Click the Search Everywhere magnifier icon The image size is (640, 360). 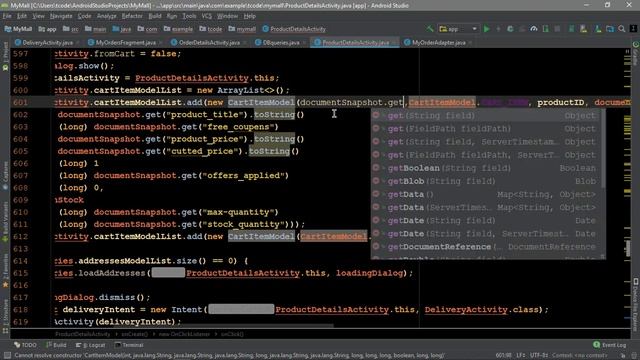click(x=622, y=29)
